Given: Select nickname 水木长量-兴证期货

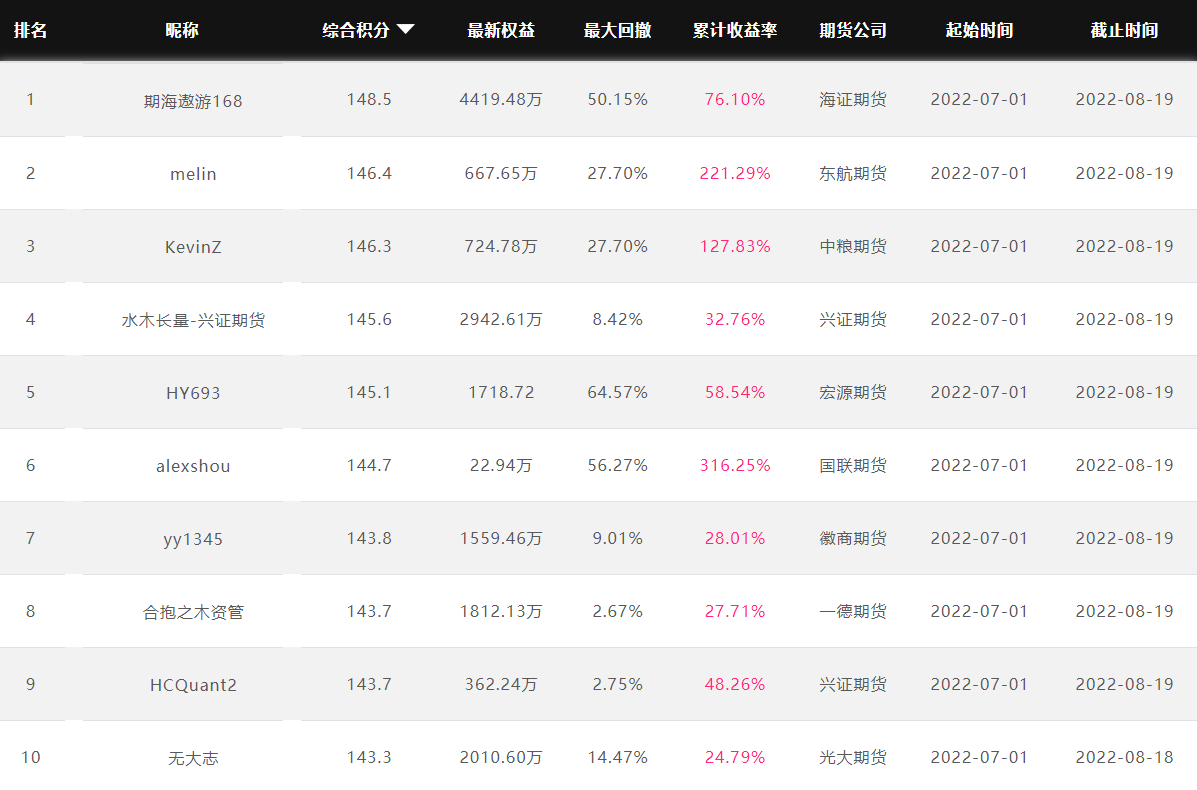Looking at the screenshot, I should (193, 320).
